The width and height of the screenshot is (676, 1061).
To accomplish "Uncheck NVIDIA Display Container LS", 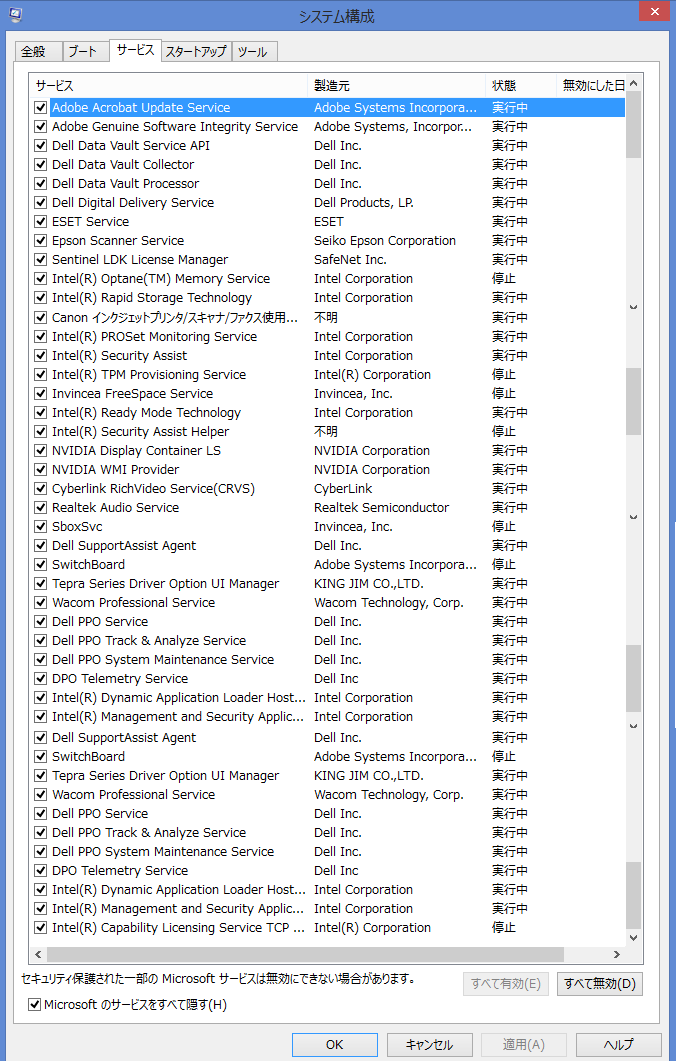I will click(x=41, y=451).
